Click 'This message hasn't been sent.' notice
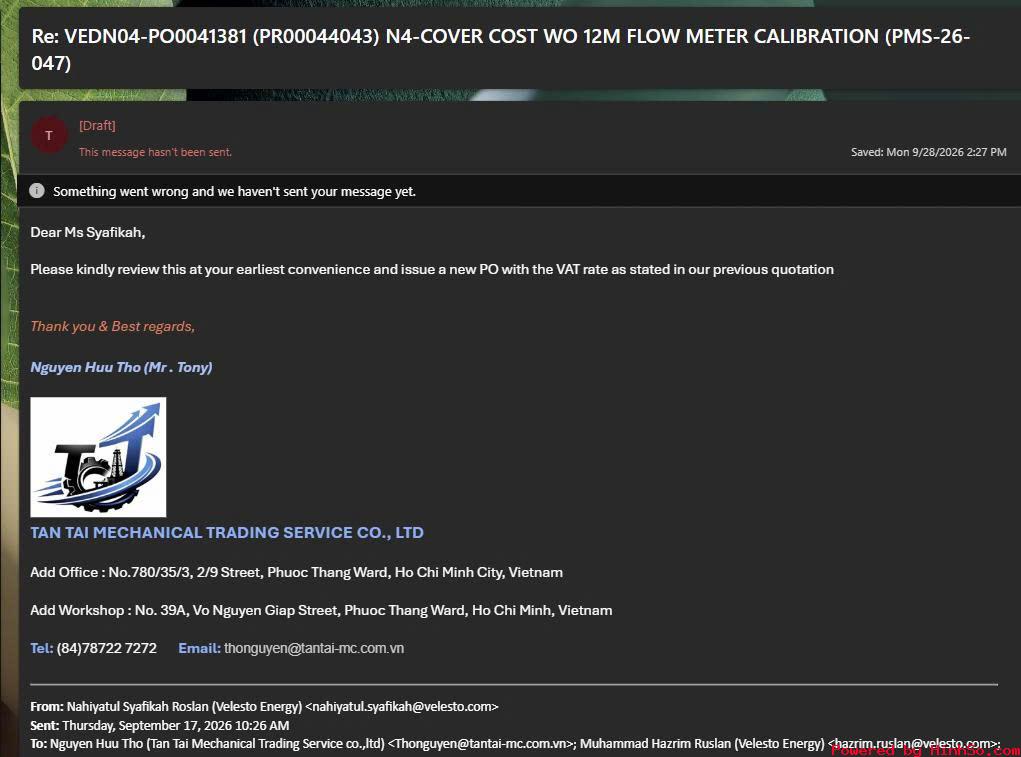Image resolution: width=1021 pixels, height=757 pixels. [156, 152]
